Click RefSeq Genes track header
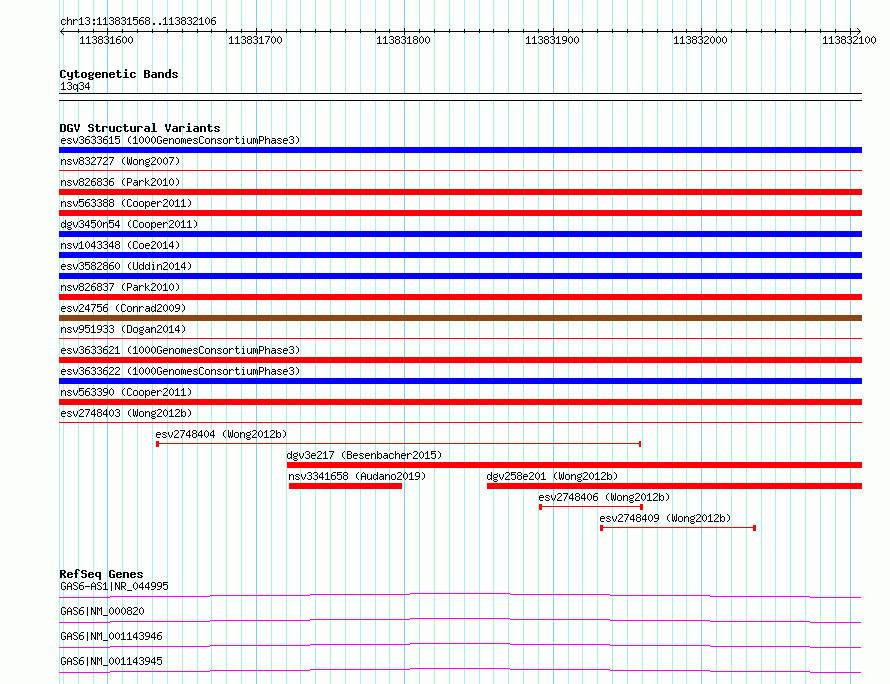890x684 pixels. [101, 574]
